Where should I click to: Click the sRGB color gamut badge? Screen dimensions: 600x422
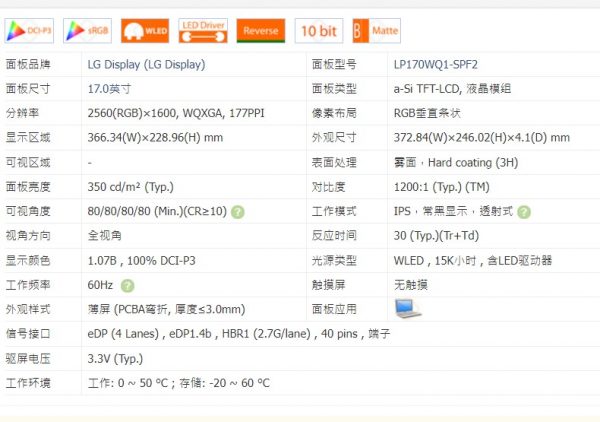[x=87, y=31]
